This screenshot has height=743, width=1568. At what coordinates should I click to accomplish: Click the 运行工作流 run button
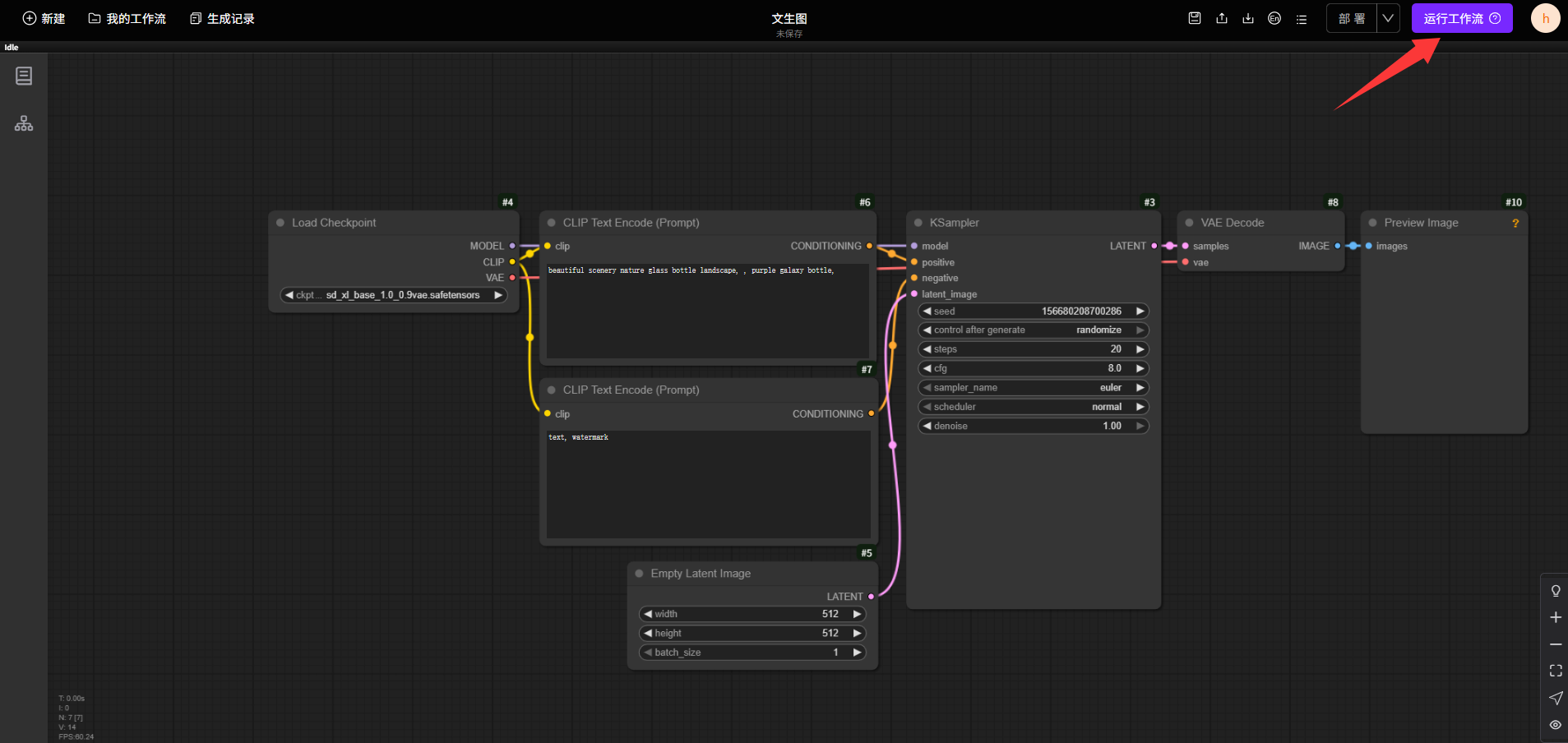[1461, 18]
